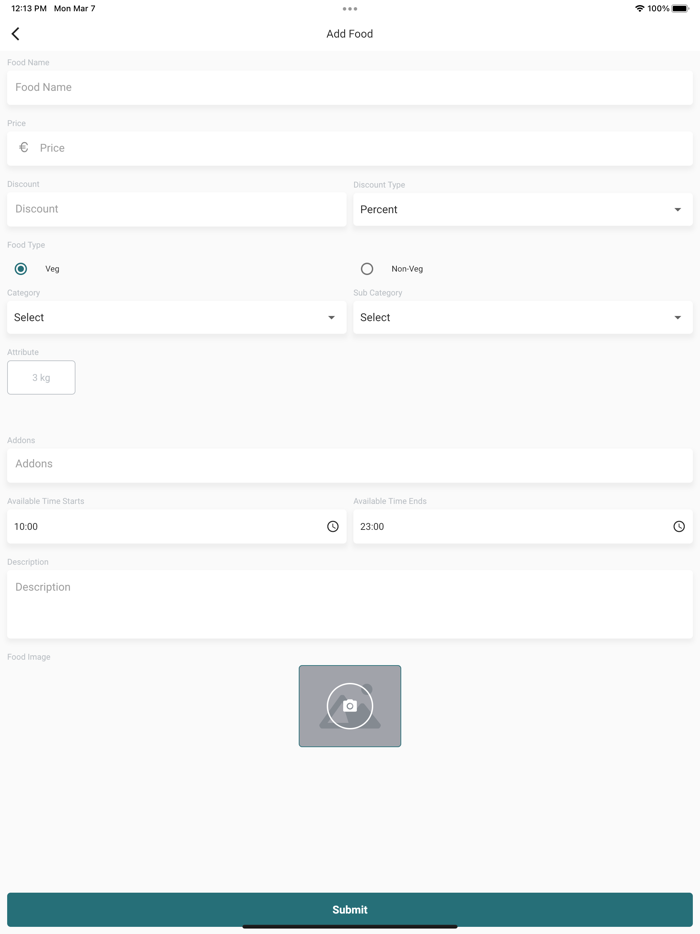Open clock icon for Available Time Ends
This screenshot has height=934, width=700.
coord(679,527)
